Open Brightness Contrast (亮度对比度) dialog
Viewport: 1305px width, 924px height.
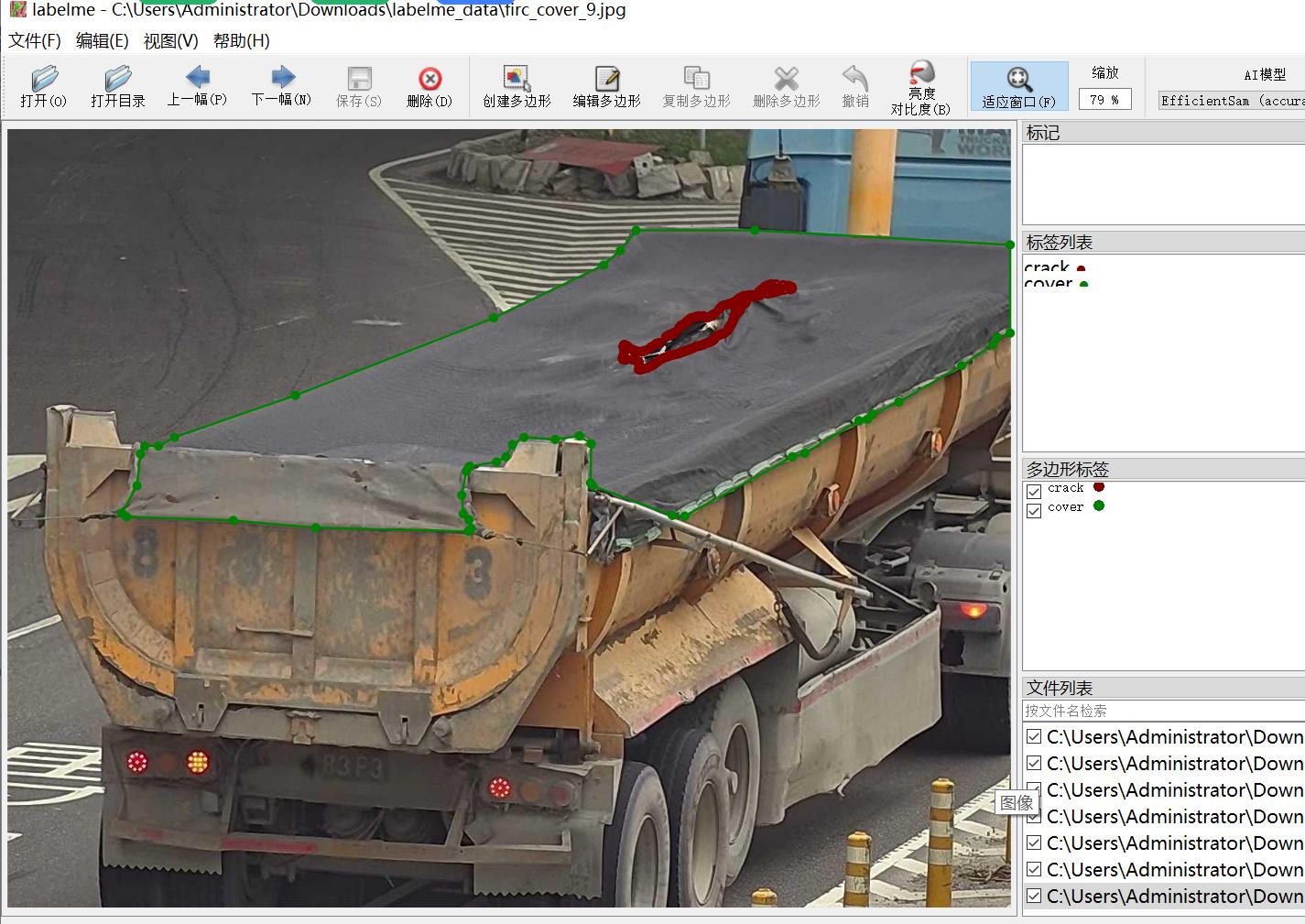pyautogui.click(x=920, y=87)
